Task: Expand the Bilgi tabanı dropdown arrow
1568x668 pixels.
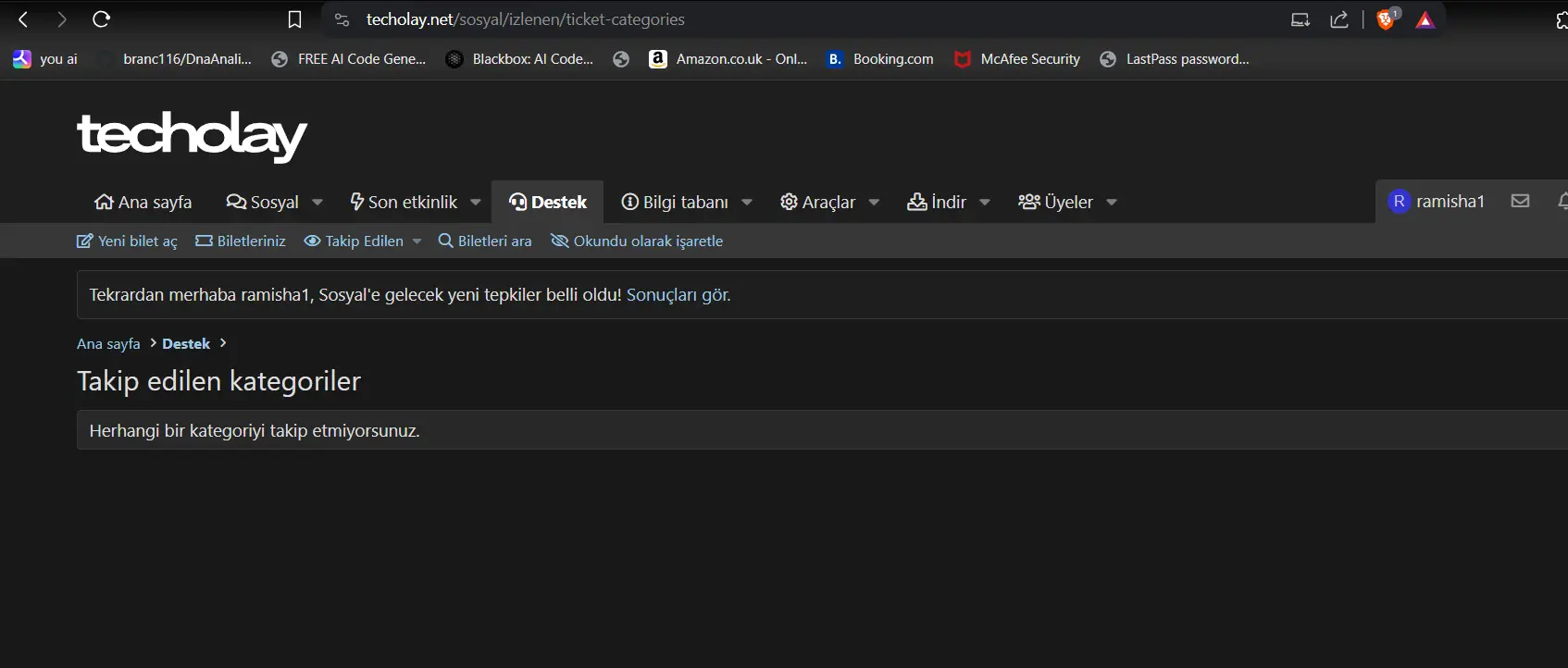Action: coord(747,202)
